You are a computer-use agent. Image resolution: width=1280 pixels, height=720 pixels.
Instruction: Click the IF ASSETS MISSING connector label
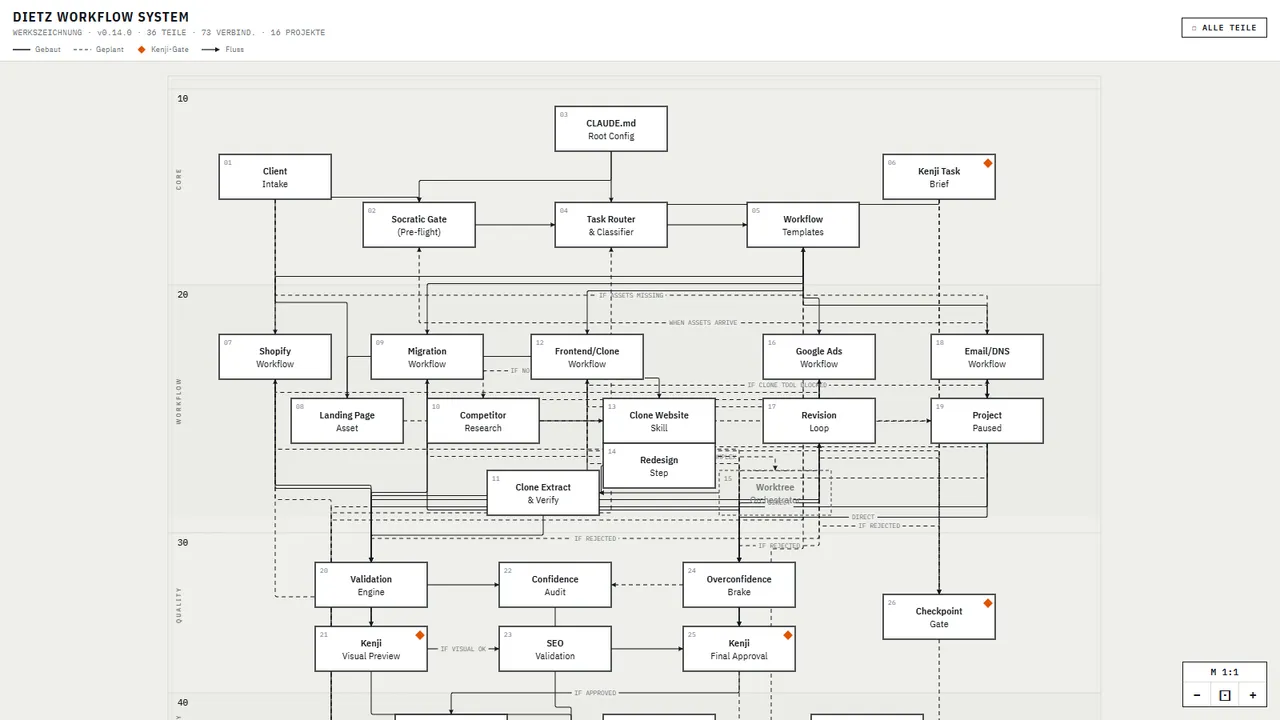coord(631,296)
